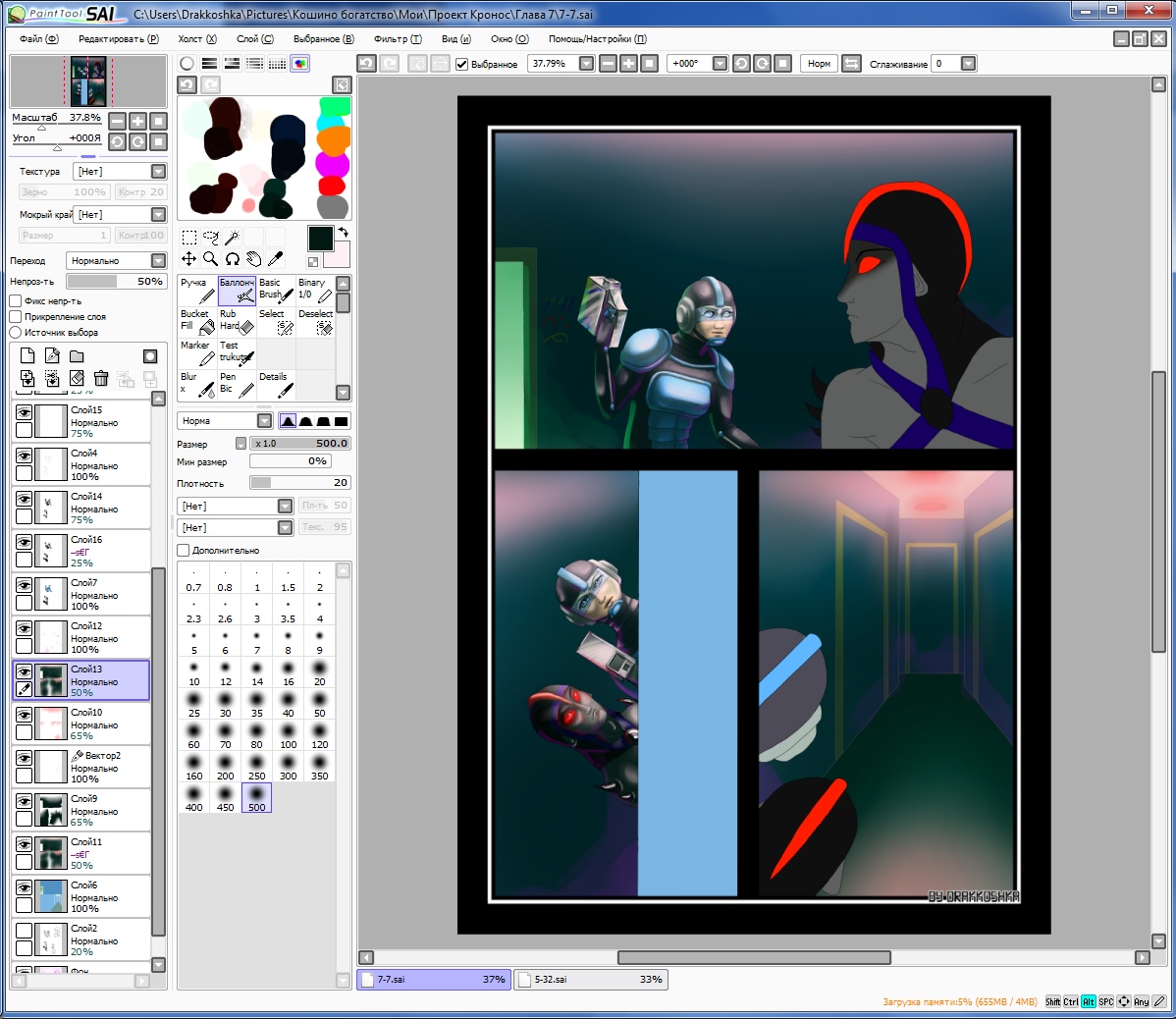Select the Marker brush tool
The height and width of the screenshot is (1019, 1176).
pyautogui.click(x=196, y=353)
